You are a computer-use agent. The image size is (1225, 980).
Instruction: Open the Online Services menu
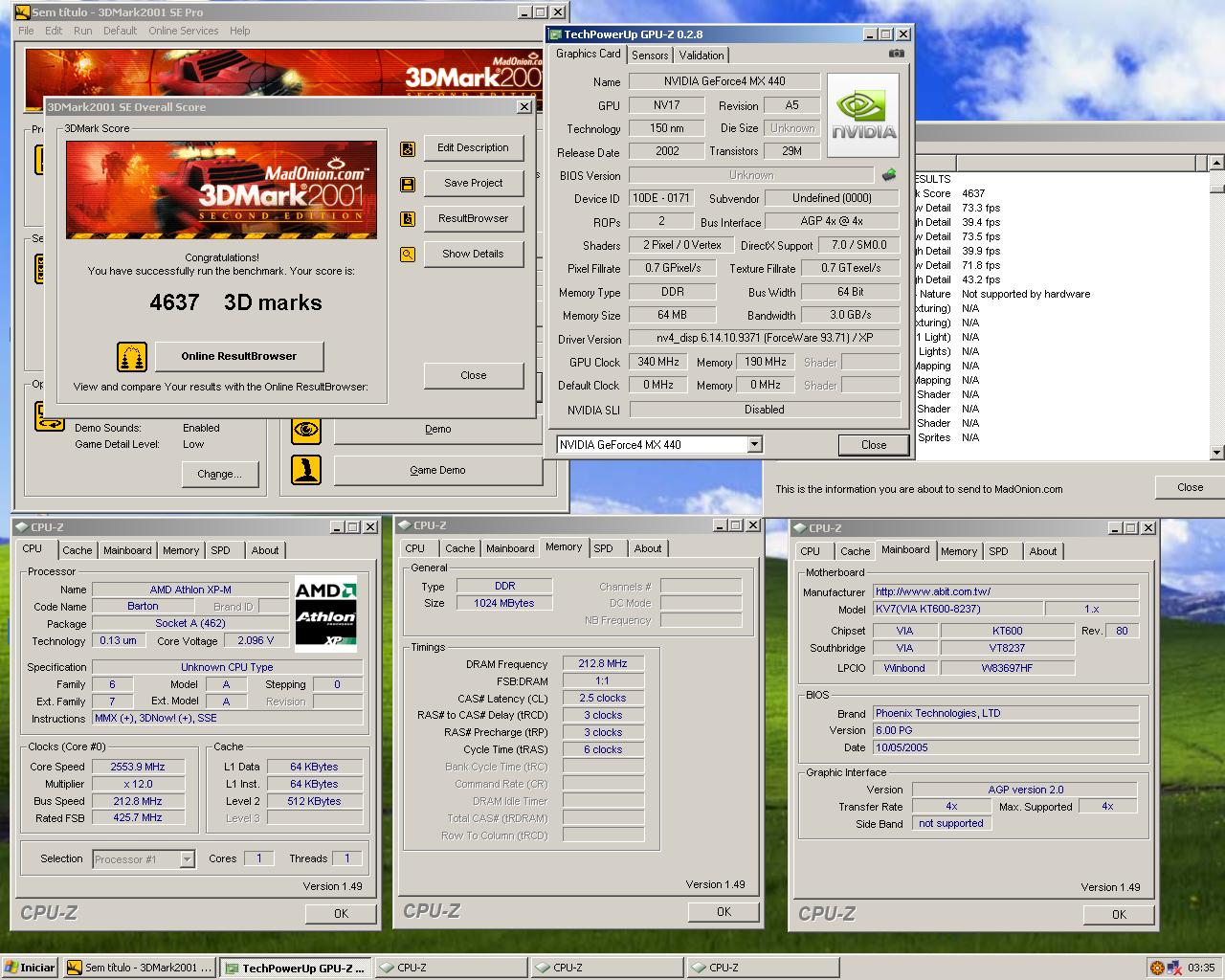coord(183,31)
